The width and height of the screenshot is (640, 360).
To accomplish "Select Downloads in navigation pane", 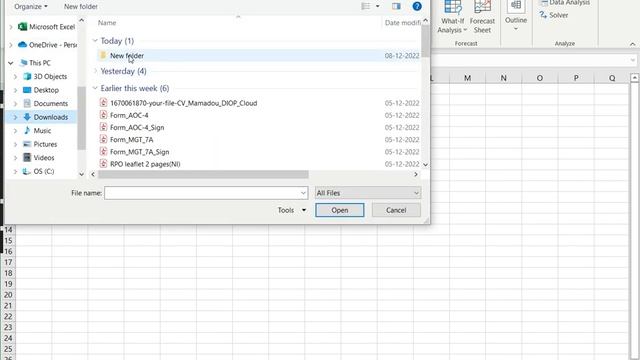I will [x=45, y=117].
